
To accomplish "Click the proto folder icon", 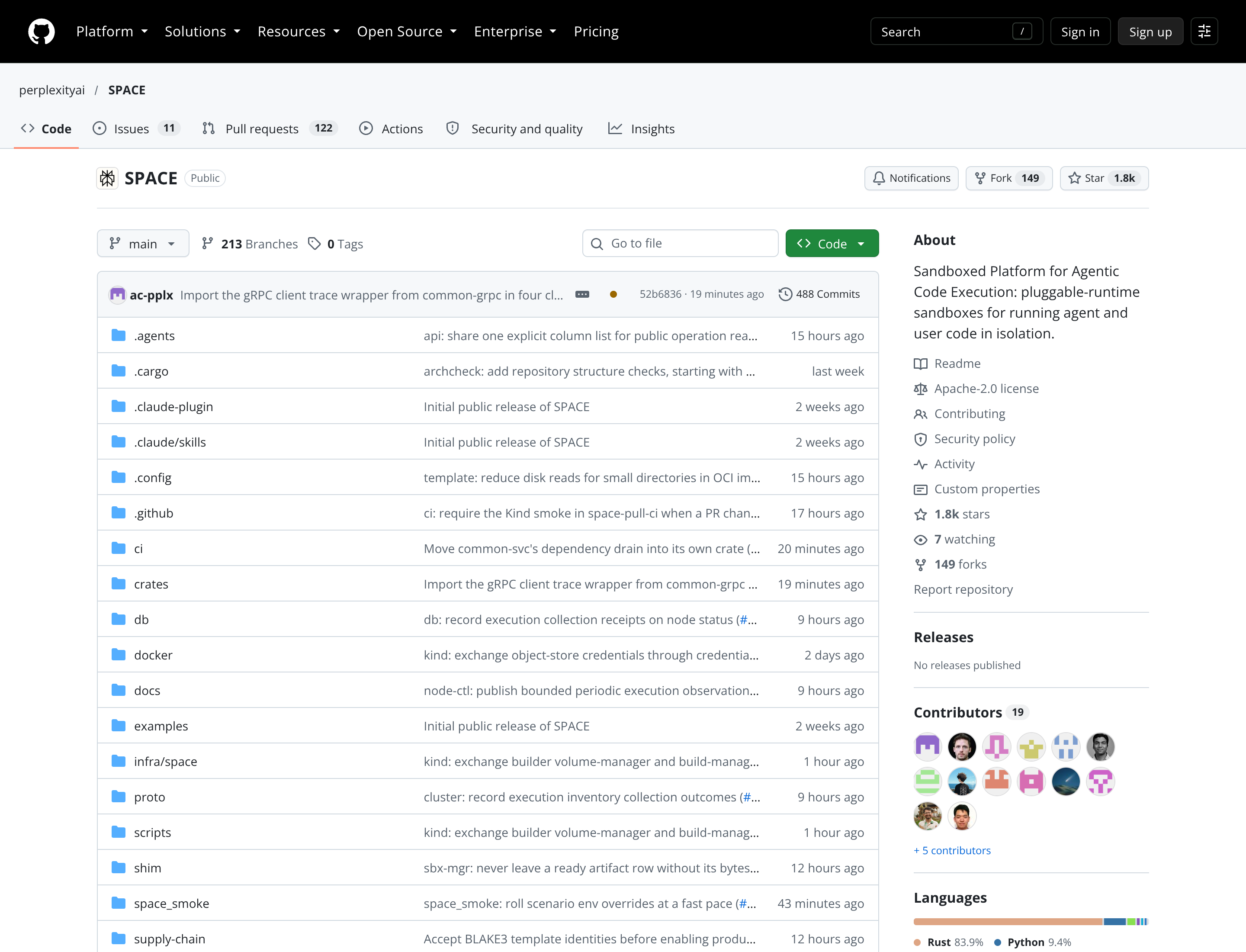I will coord(119,797).
